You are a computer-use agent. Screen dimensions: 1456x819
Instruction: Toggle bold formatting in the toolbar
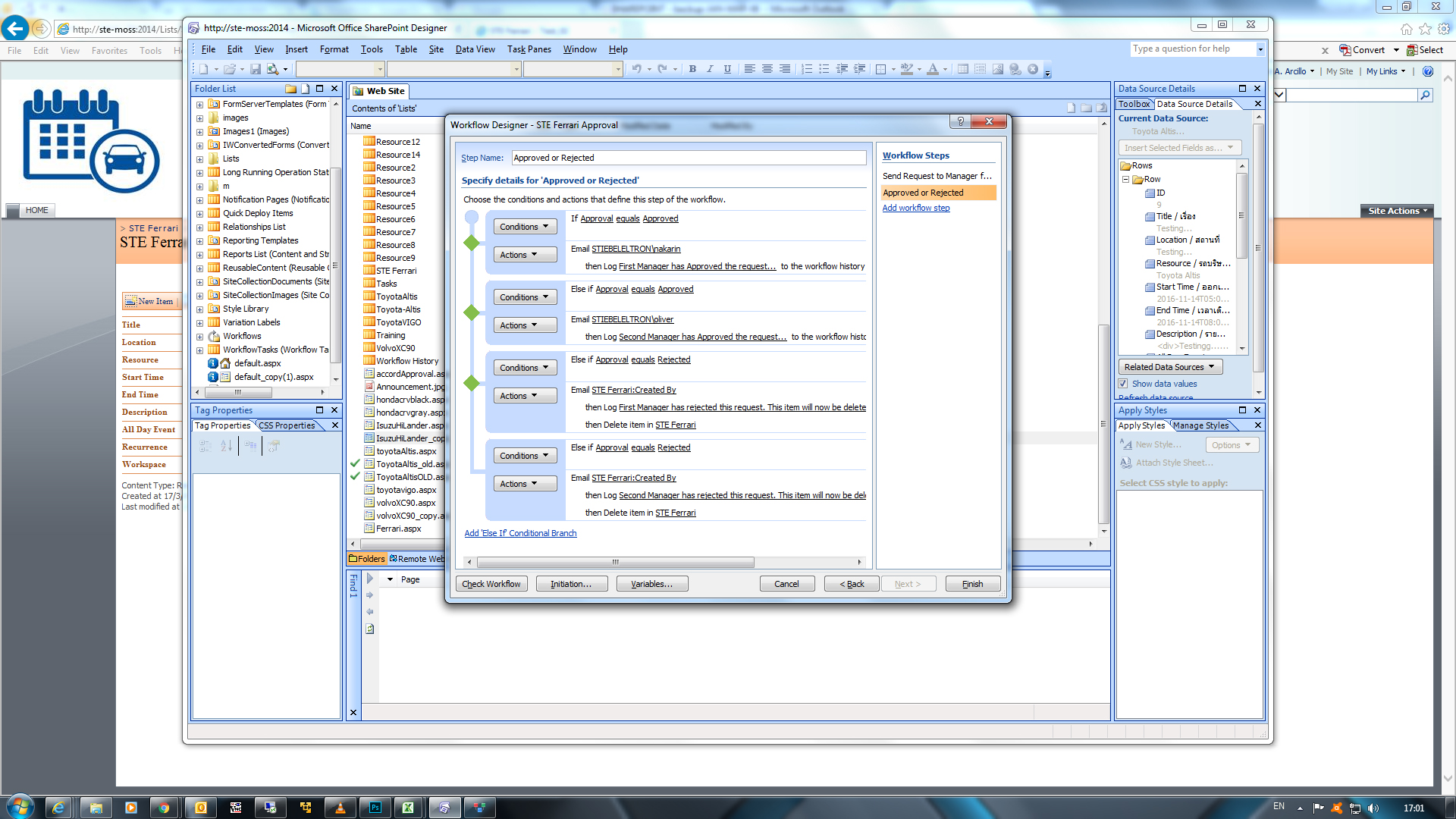point(692,69)
